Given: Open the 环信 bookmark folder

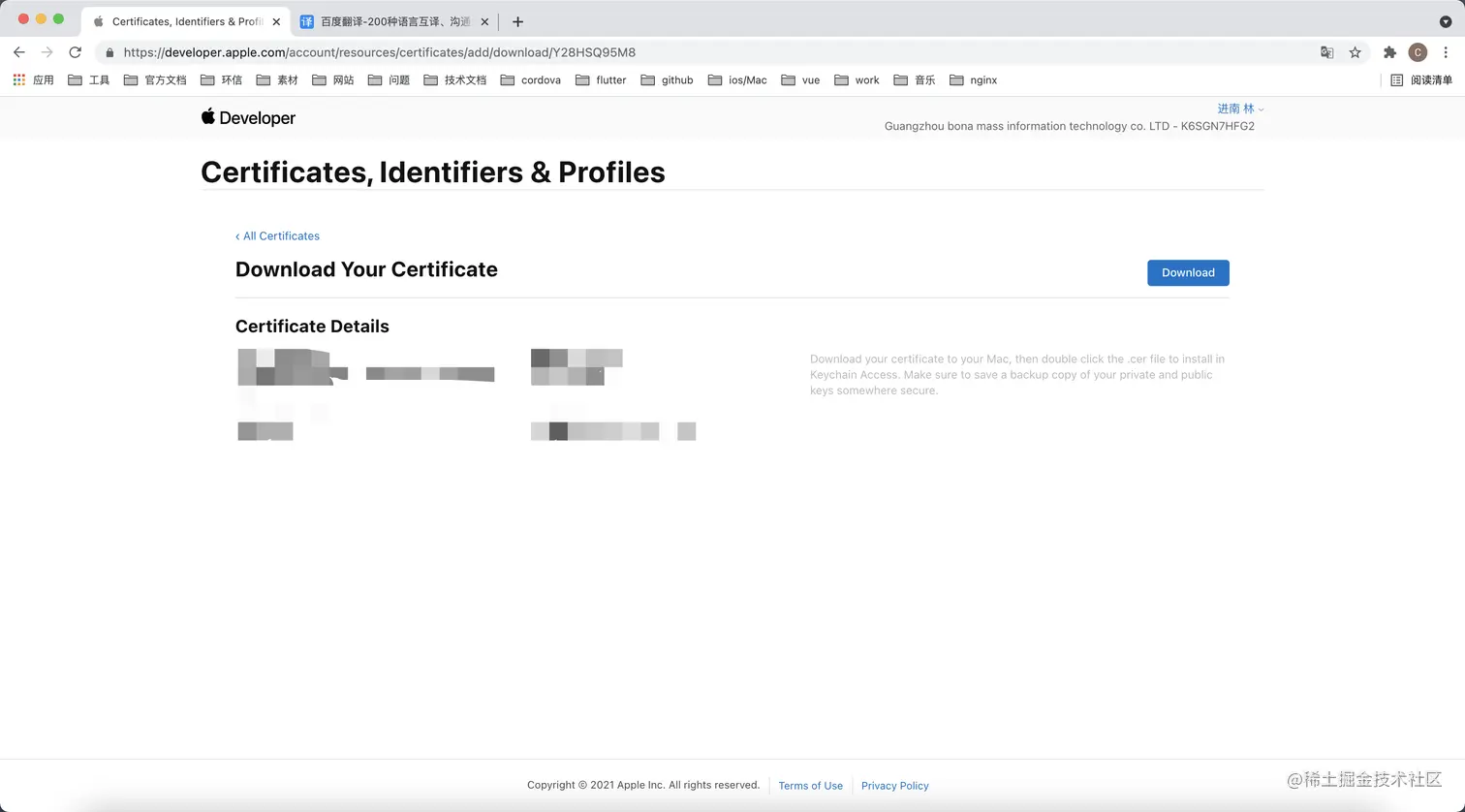Looking at the screenshot, I should (x=221, y=80).
